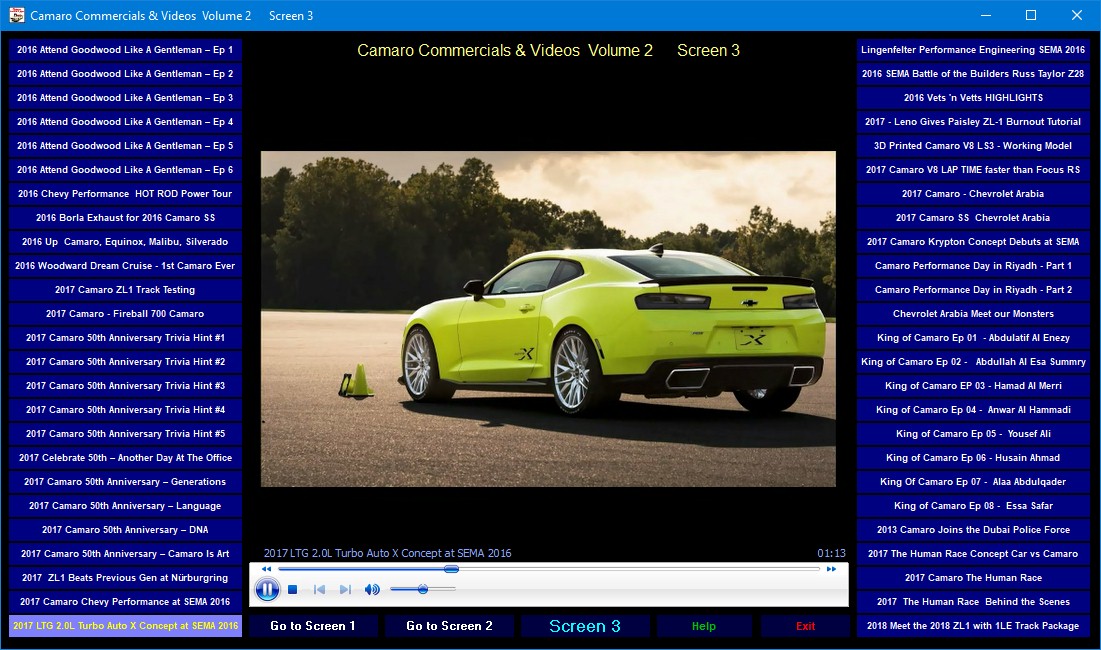
Task: Play 2016 Woodward Dream Cruise video
Action: click(125, 266)
